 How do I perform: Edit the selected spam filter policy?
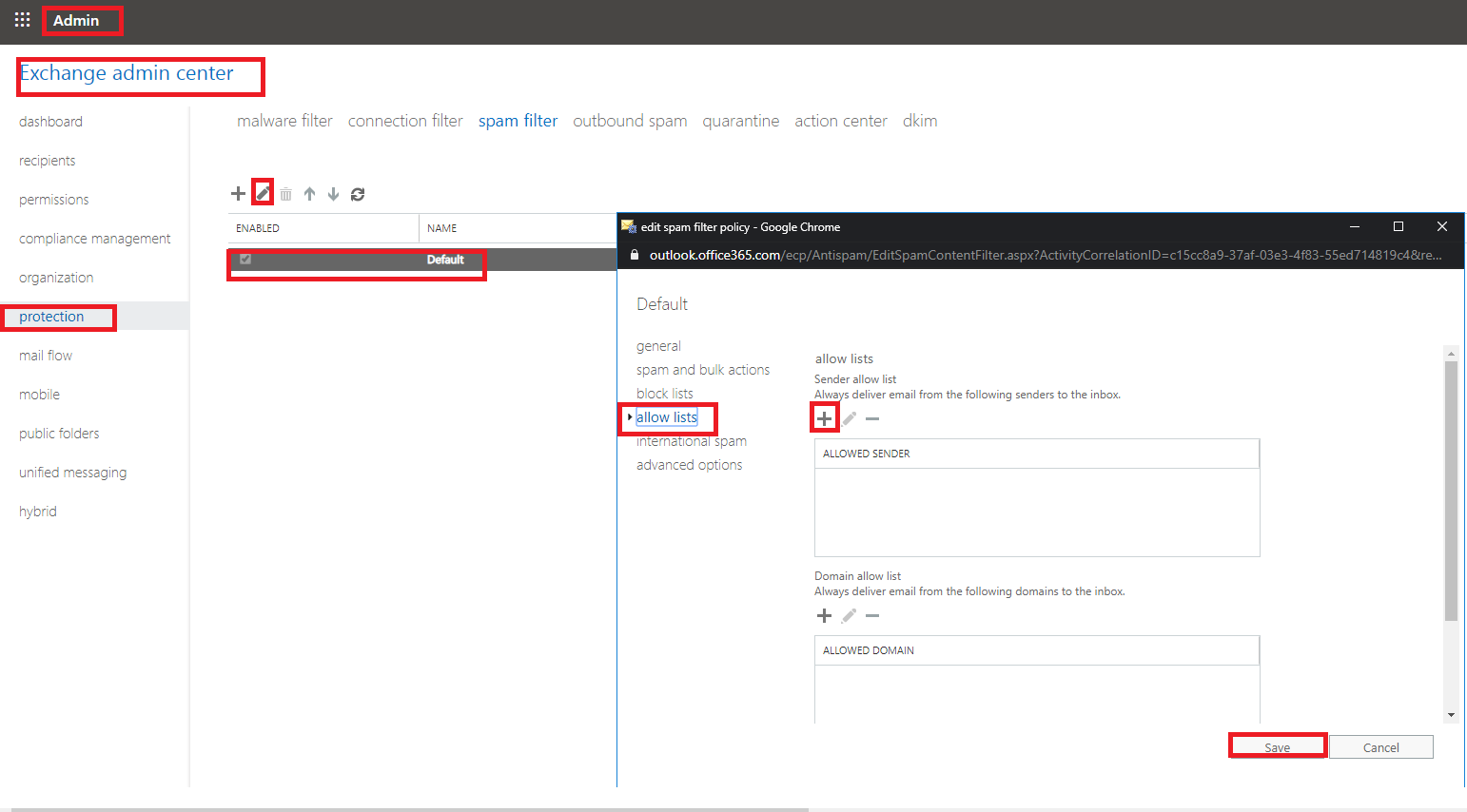263,194
